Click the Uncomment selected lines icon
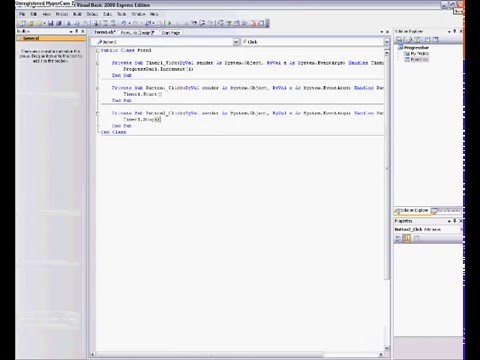This screenshot has height=360, width=480. click(113, 23)
